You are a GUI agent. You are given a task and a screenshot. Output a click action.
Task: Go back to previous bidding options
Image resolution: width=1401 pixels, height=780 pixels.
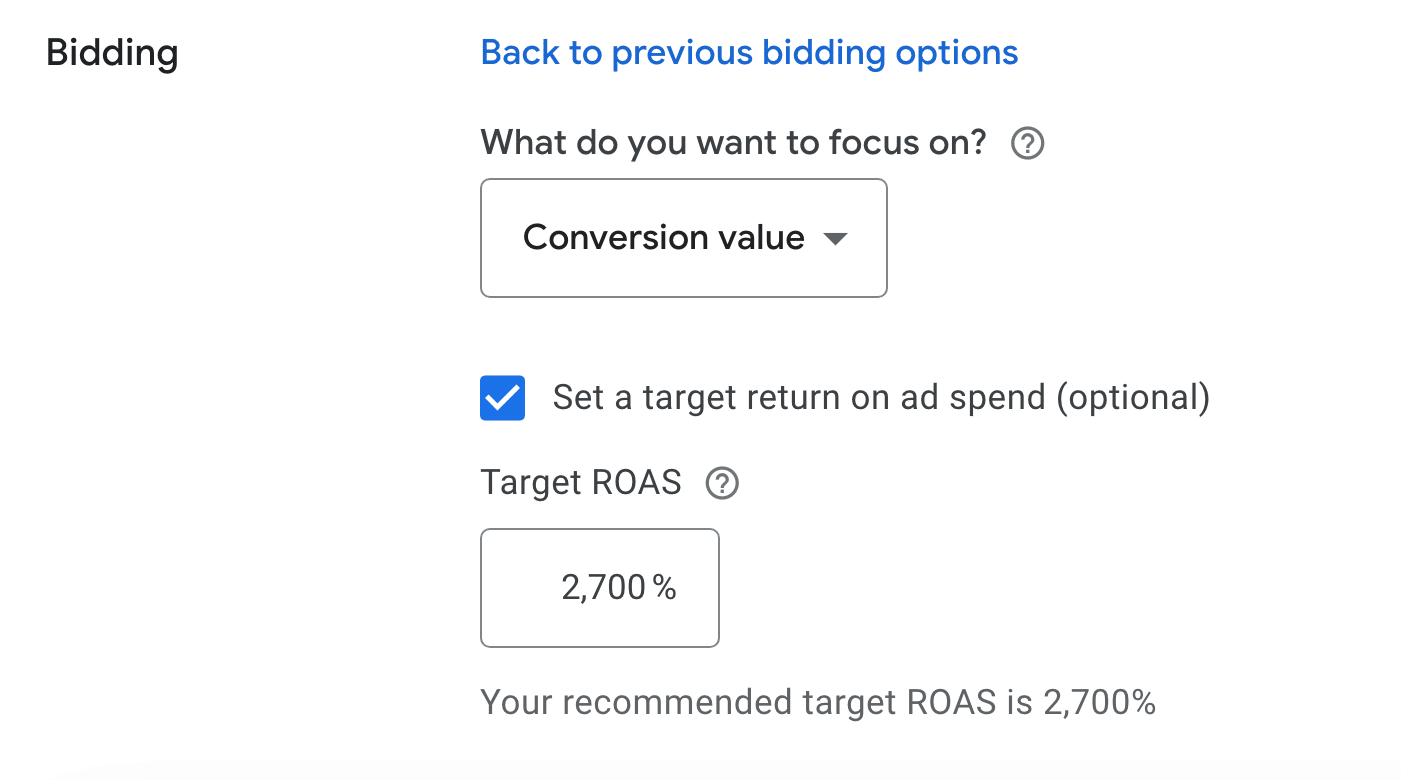click(x=750, y=52)
